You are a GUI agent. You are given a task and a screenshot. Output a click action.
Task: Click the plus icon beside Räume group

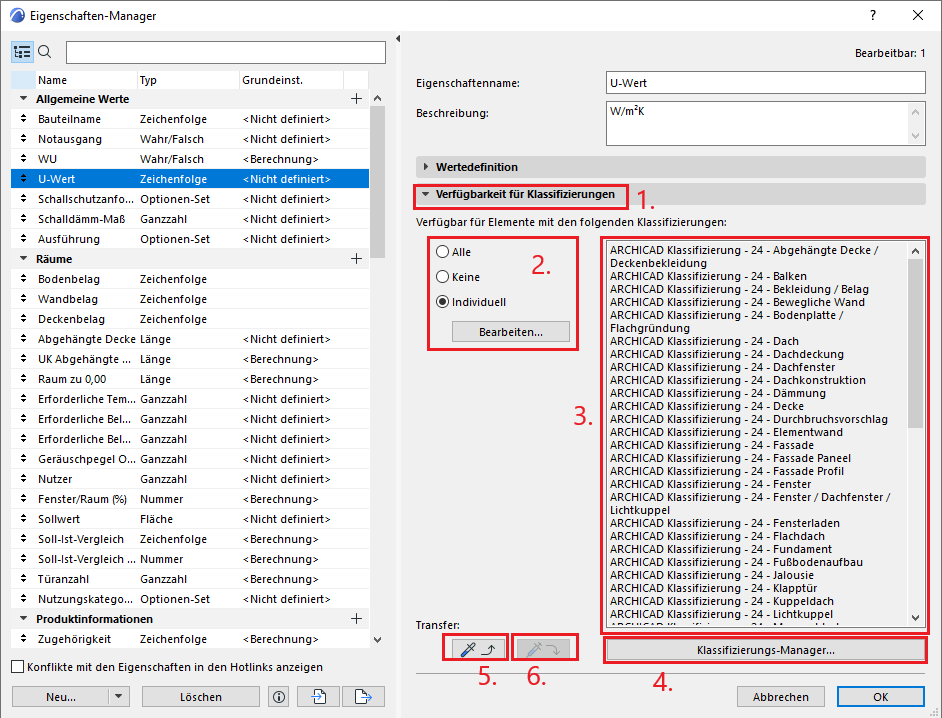pos(357,259)
